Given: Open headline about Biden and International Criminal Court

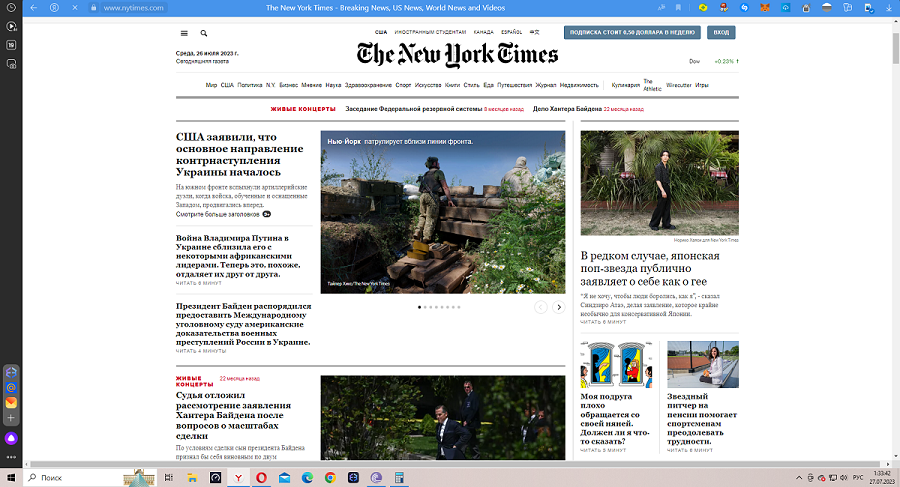Looking at the screenshot, I should (x=243, y=324).
